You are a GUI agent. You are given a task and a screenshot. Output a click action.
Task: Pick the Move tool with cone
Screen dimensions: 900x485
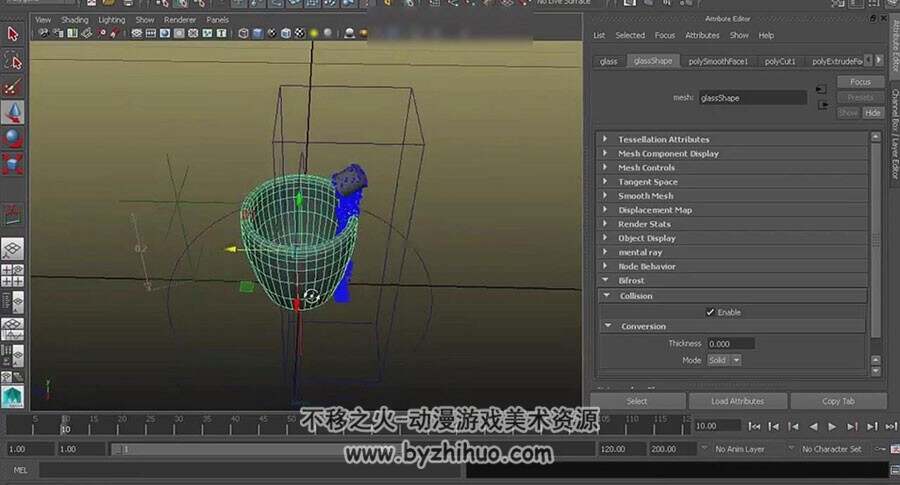[x=13, y=112]
